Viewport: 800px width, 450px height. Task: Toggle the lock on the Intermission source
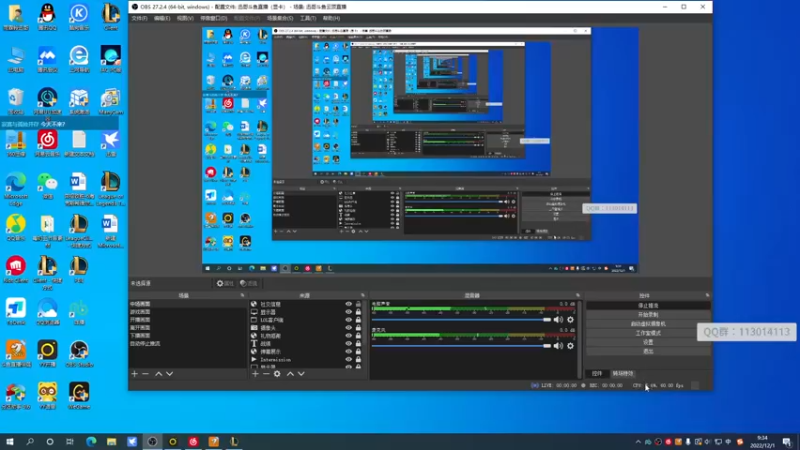point(358,360)
